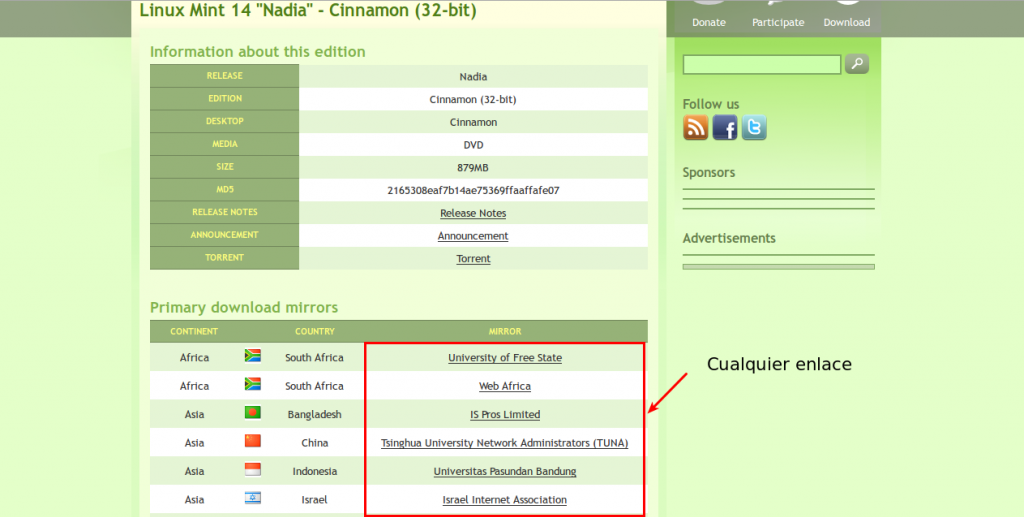Click the Indonesia flag icon
This screenshot has width=1024, height=517.
253,469
